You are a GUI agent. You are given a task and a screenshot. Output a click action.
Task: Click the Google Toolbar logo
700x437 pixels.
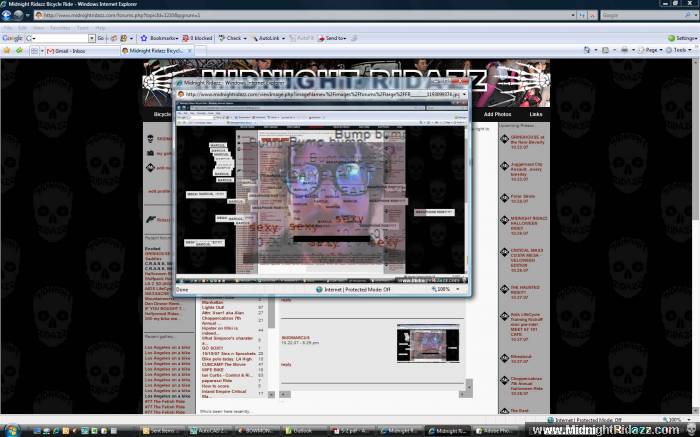tap(12, 38)
